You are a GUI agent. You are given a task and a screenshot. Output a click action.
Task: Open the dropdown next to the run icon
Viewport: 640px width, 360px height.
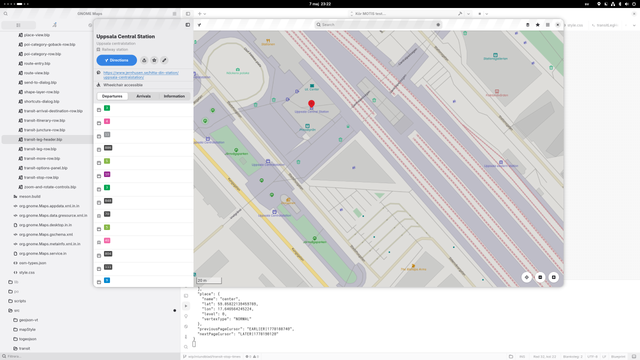(x=486, y=14)
